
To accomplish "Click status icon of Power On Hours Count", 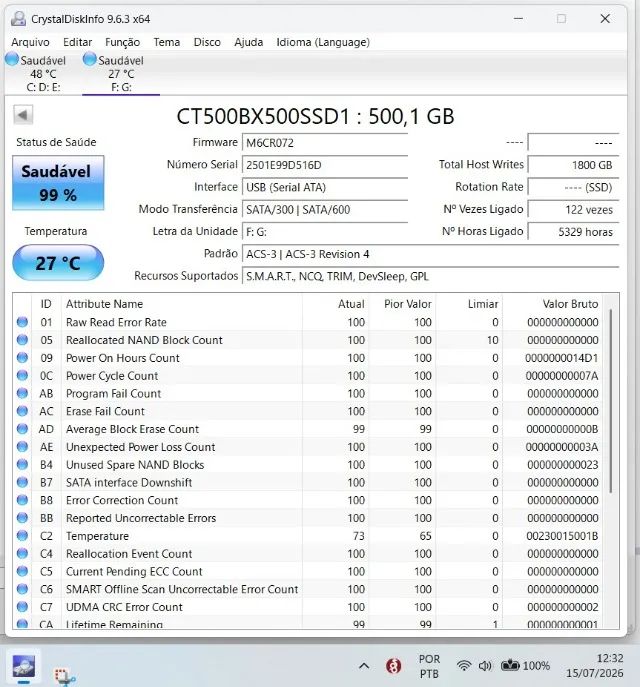I will pos(22,358).
